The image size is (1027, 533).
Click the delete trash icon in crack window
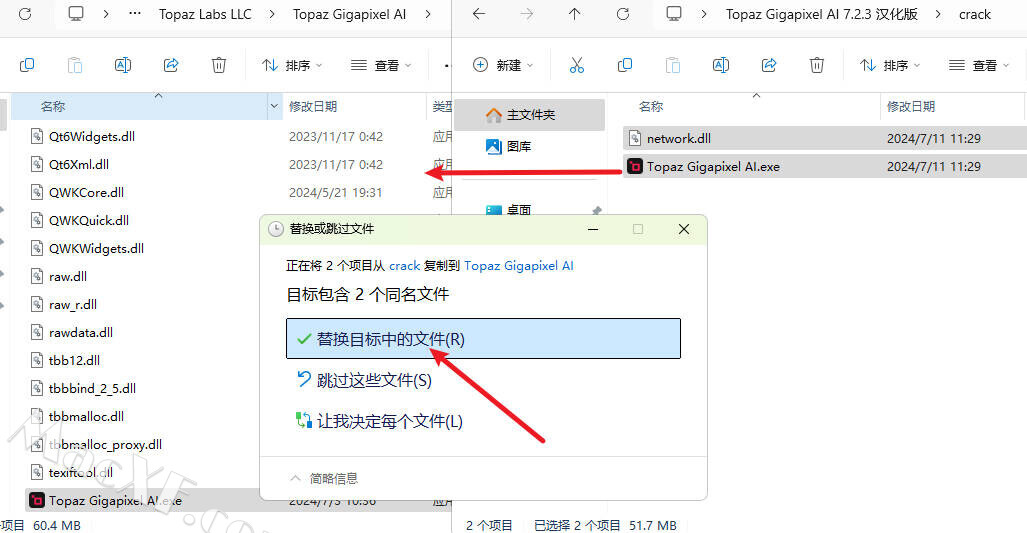(817, 65)
